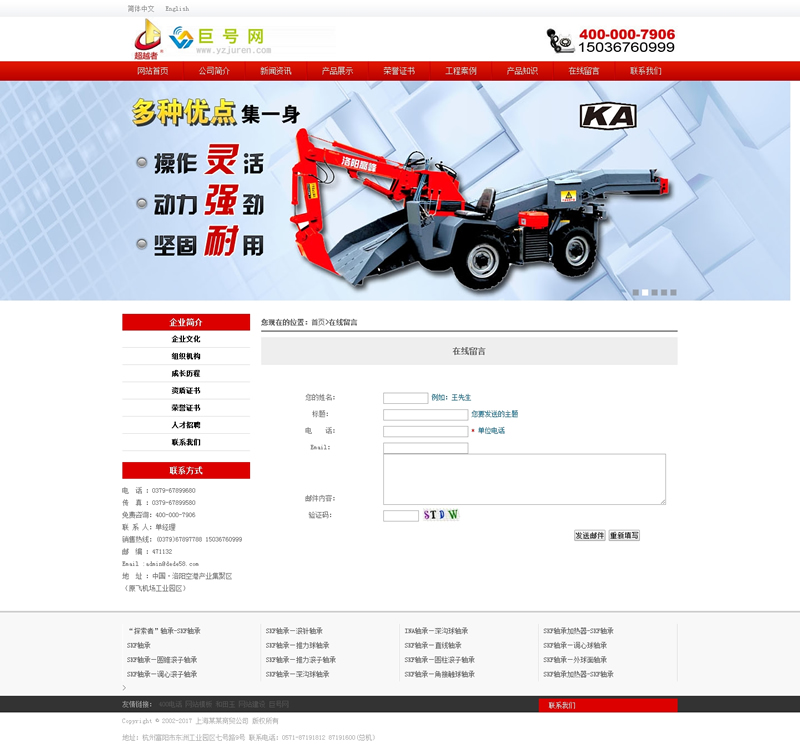Click the 超越者 red logo icon
800x746 pixels.
(148, 38)
